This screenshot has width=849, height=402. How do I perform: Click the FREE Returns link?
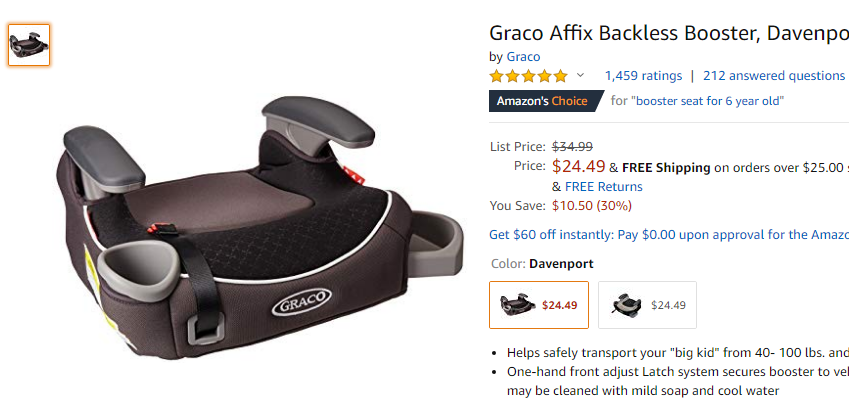tap(604, 187)
